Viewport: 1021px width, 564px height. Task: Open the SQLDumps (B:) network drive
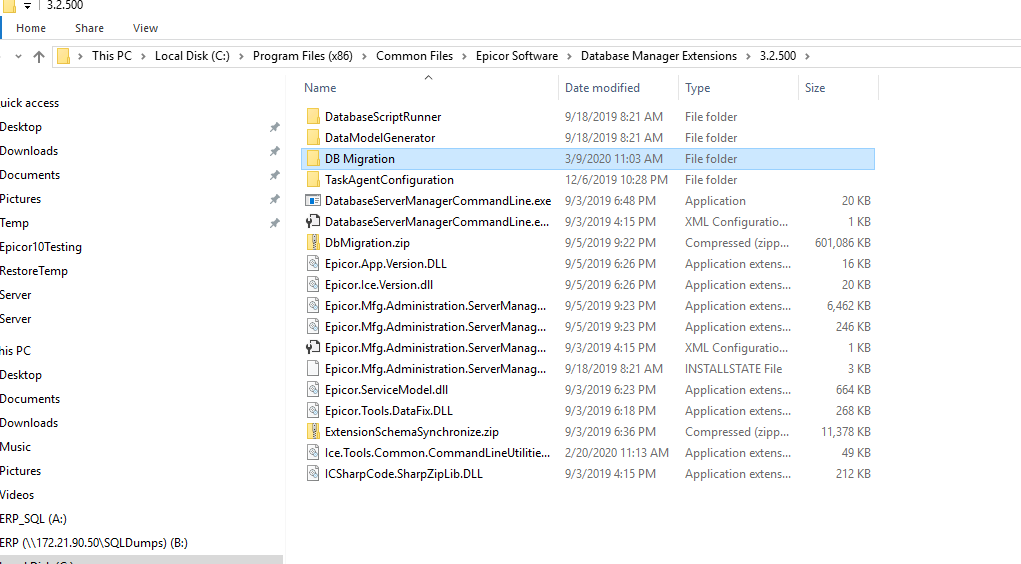tap(94, 543)
